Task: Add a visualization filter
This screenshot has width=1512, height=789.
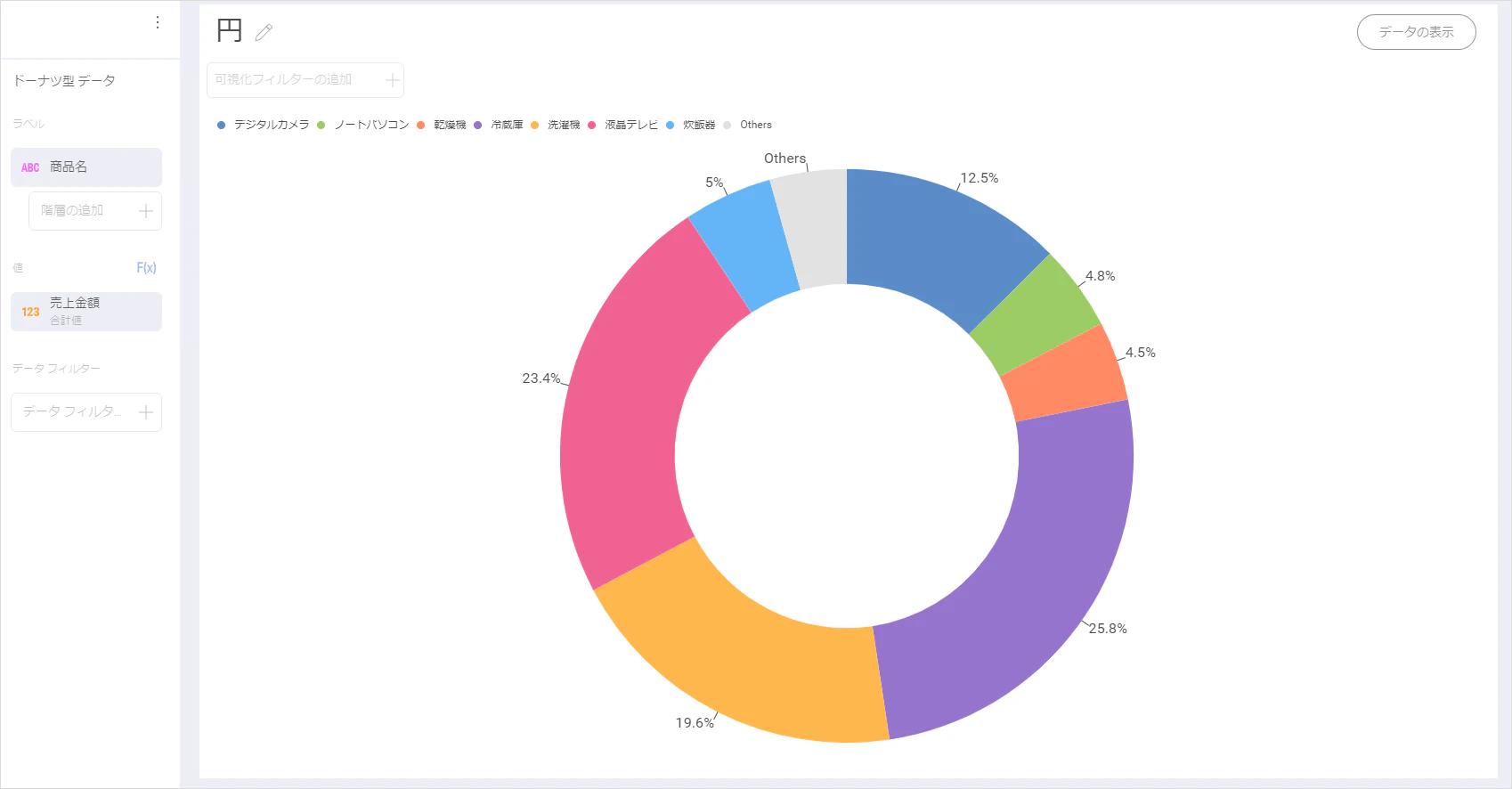Action: coord(305,80)
